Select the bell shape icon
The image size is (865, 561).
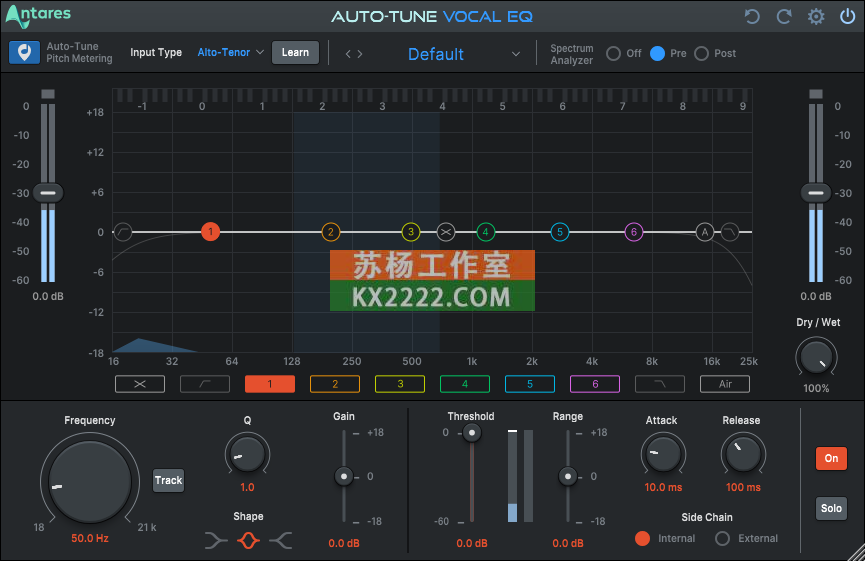(x=248, y=541)
